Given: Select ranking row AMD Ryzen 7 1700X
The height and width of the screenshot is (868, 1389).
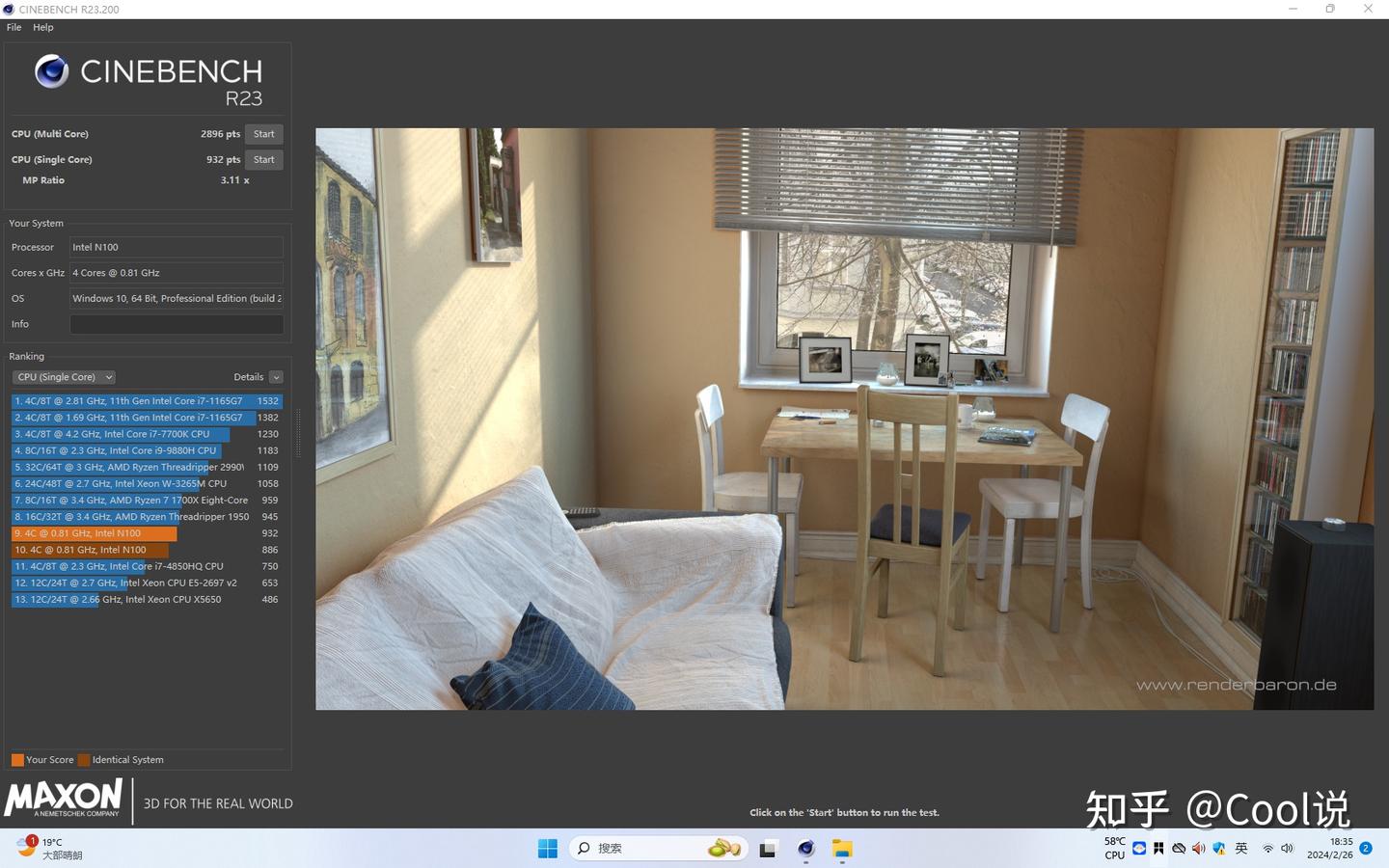Looking at the screenshot, I should coord(147,501).
